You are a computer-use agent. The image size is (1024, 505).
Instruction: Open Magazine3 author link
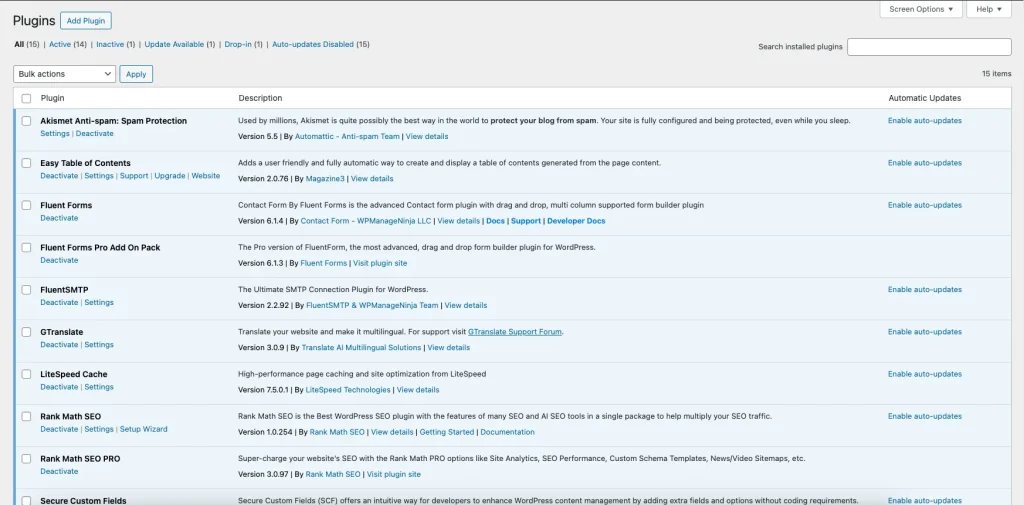[325, 178]
